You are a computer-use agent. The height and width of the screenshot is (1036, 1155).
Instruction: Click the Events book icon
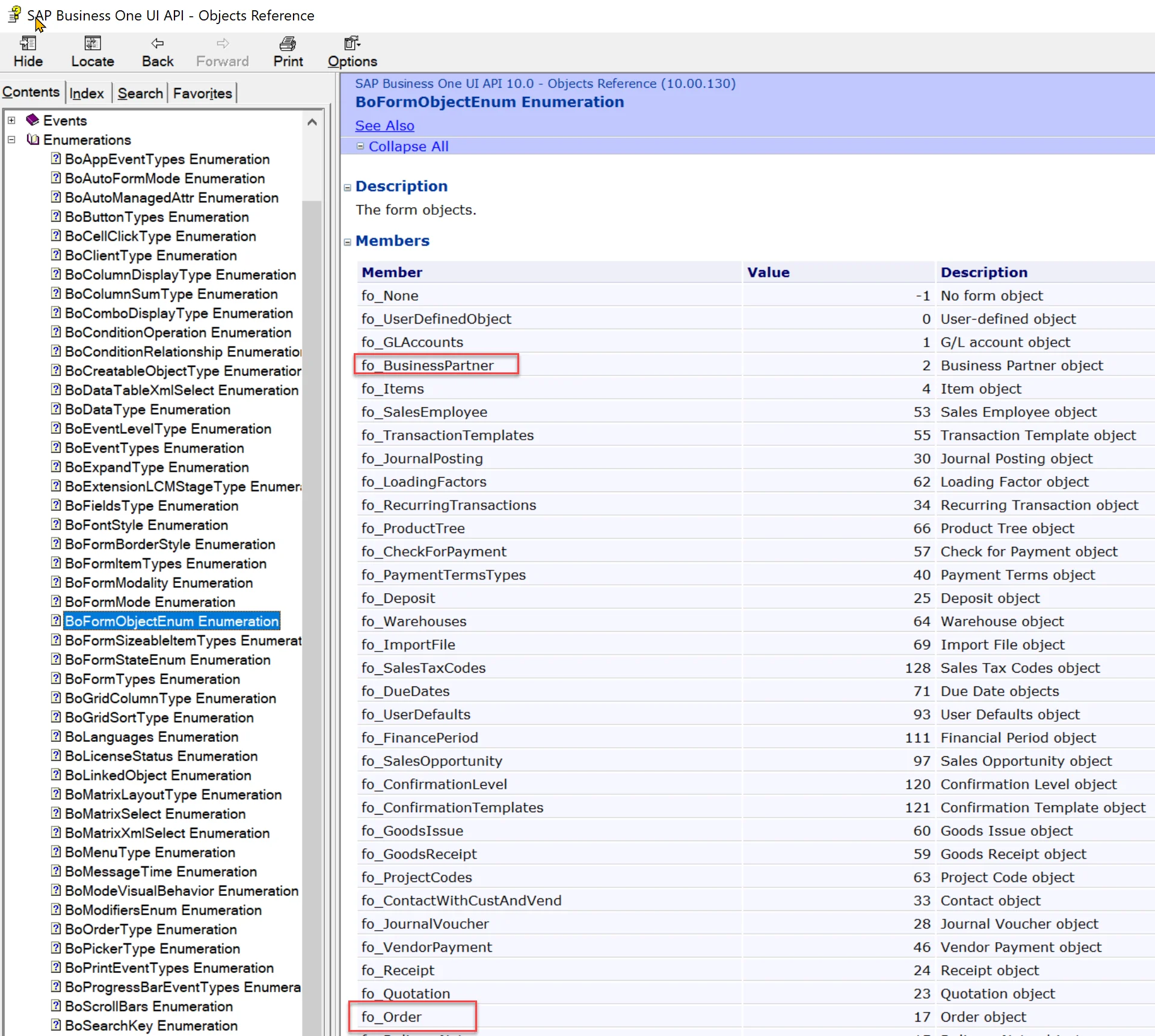32,120
